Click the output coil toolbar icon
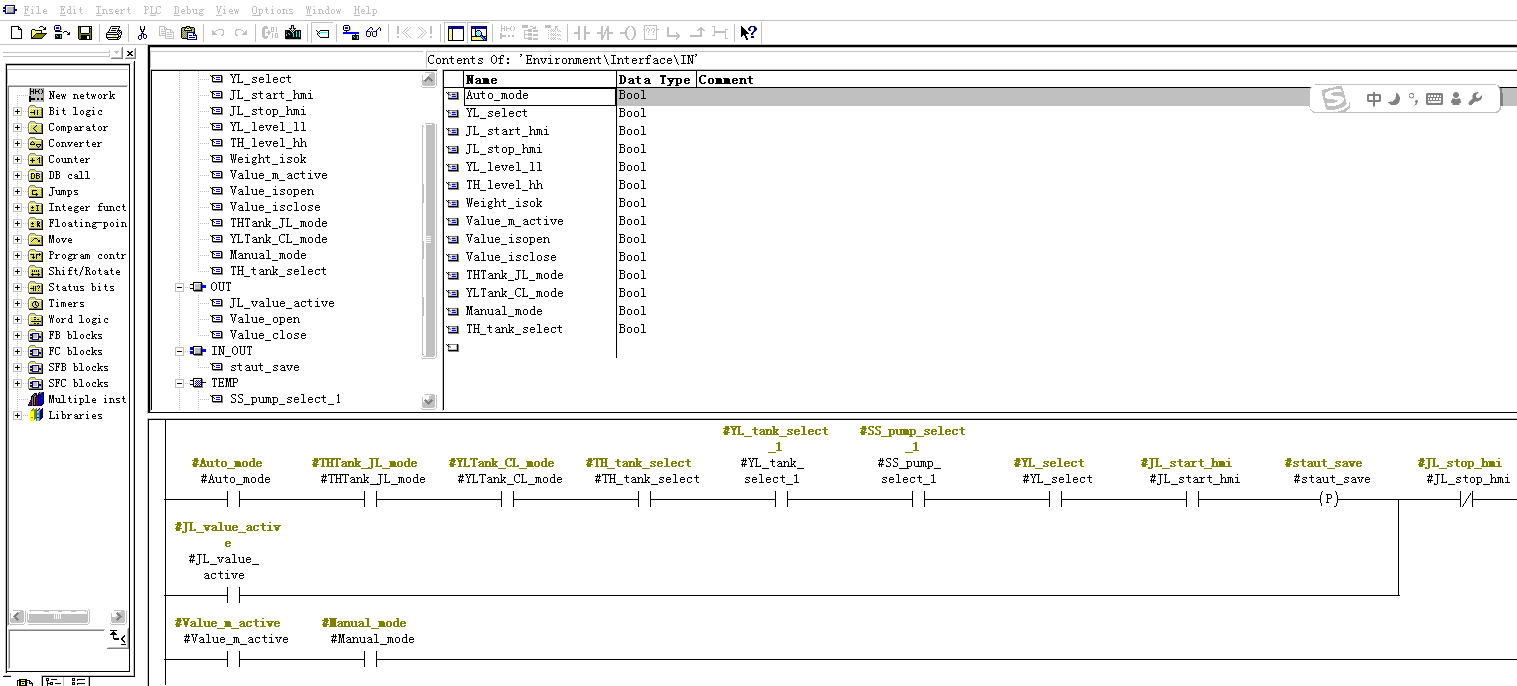 [x=628, y=33]
